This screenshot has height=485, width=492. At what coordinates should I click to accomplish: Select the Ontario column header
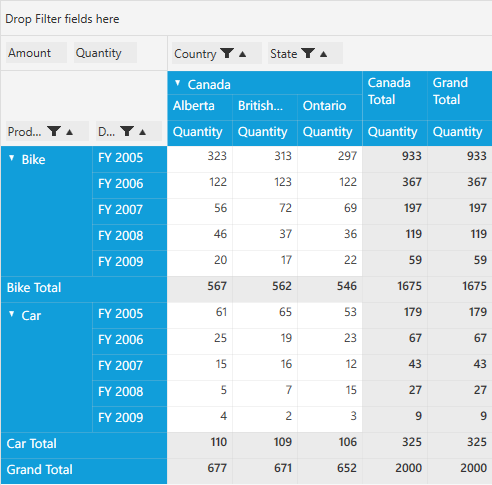330,107
